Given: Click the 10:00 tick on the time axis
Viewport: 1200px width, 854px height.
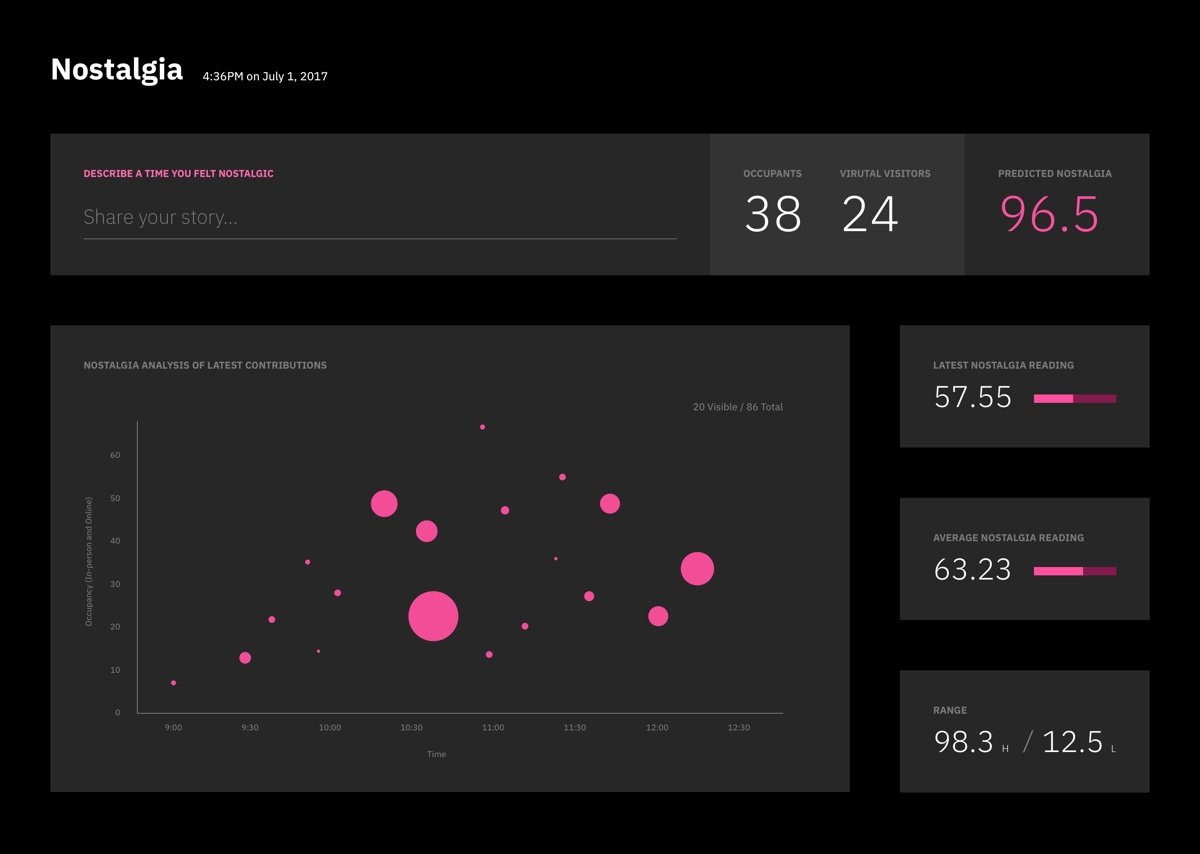Looking at the screenshot, I should 329,728.
